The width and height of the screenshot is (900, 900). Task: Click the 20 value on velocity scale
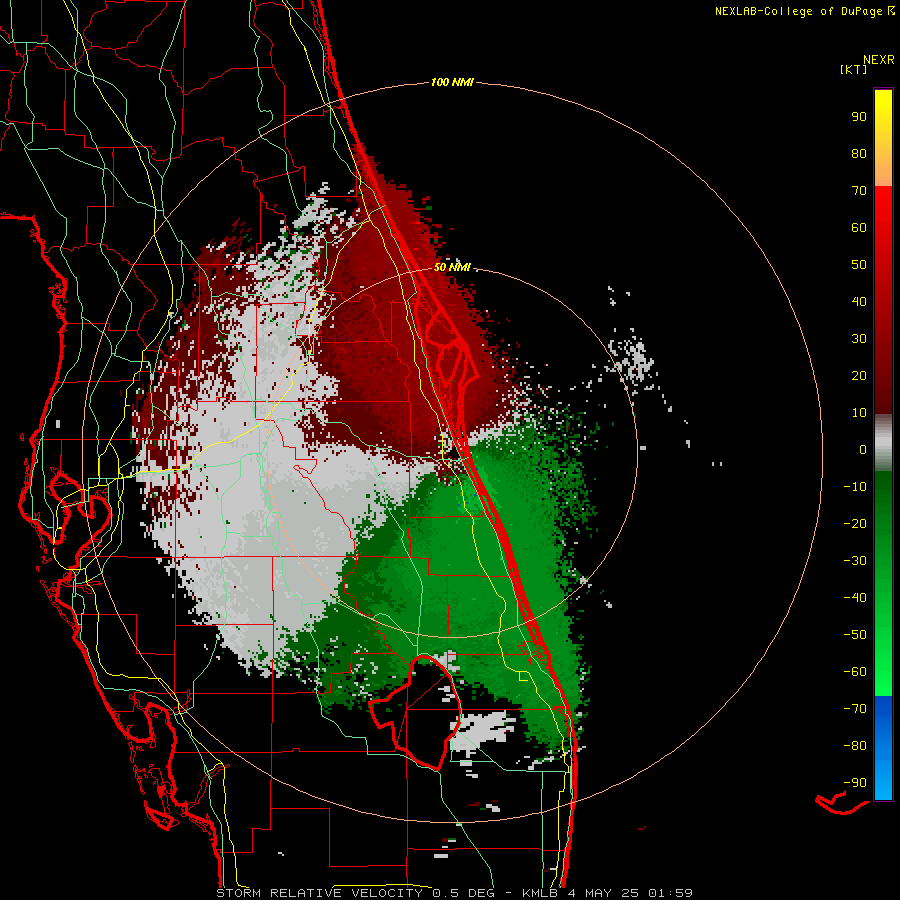tap(859, 375)
